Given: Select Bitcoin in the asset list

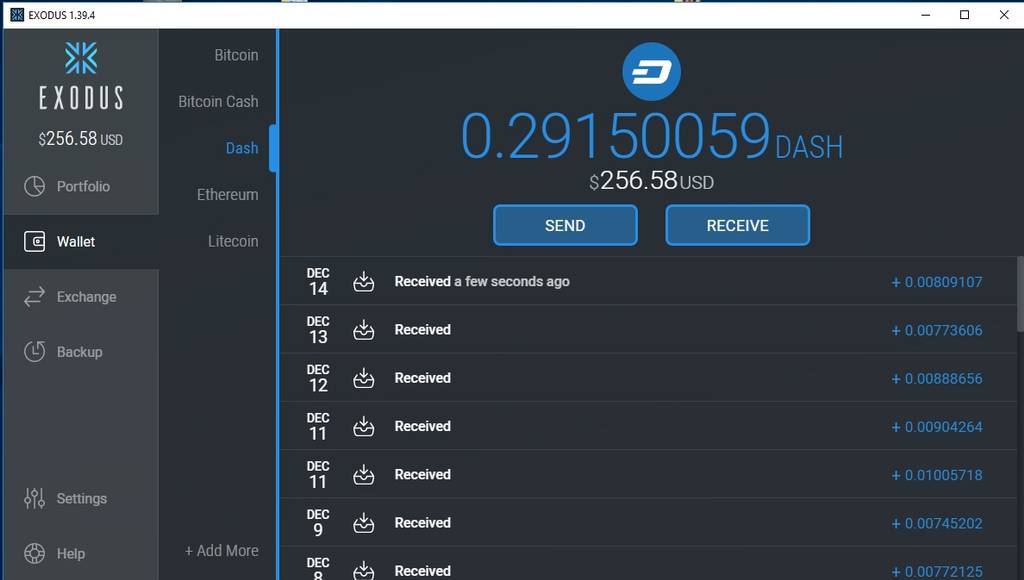Looking at the screenshot, I should pyautogui.click(x=236, y=55).
